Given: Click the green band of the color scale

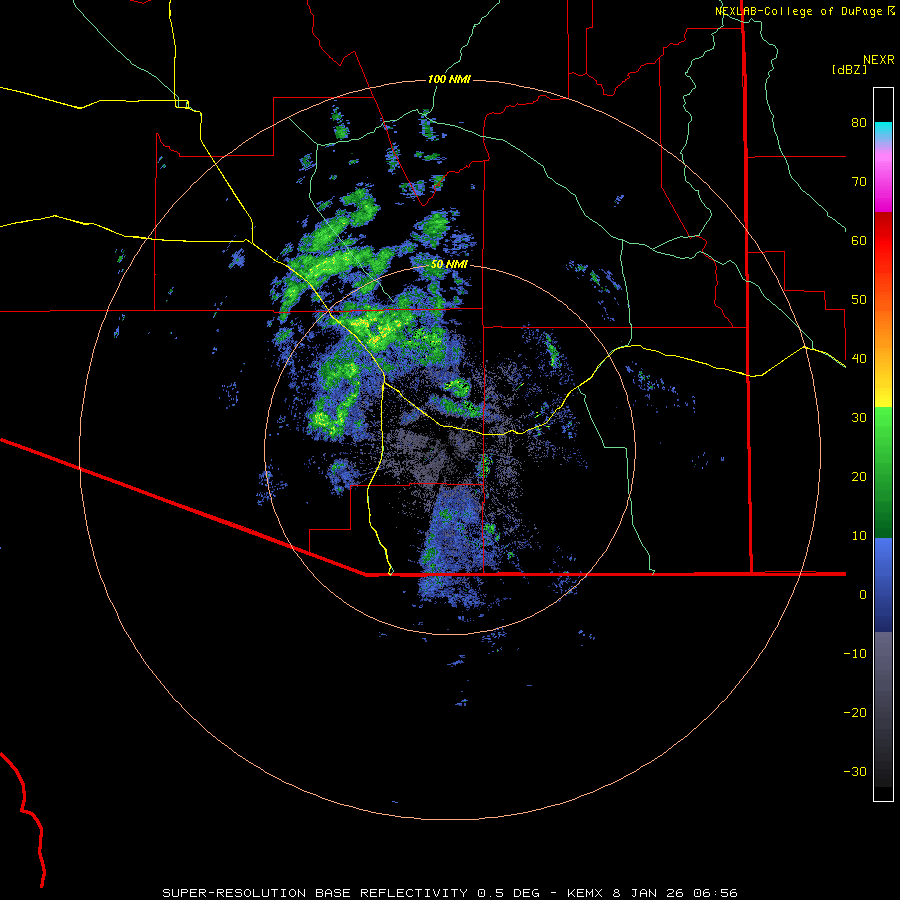Looking at the screenshot, I should tap(883, 473).
